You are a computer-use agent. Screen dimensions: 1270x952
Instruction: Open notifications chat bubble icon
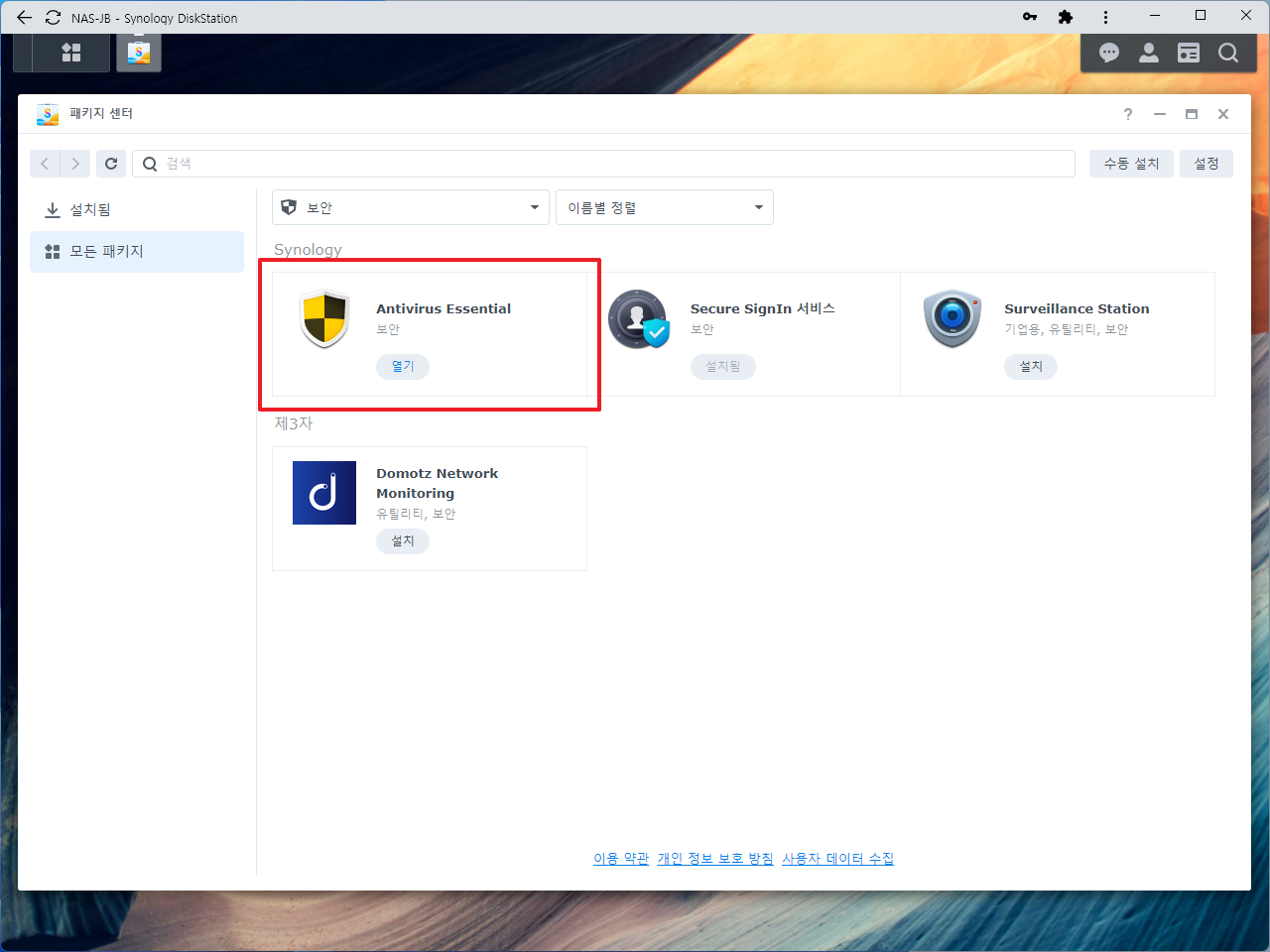click(x=1109, y=53)
